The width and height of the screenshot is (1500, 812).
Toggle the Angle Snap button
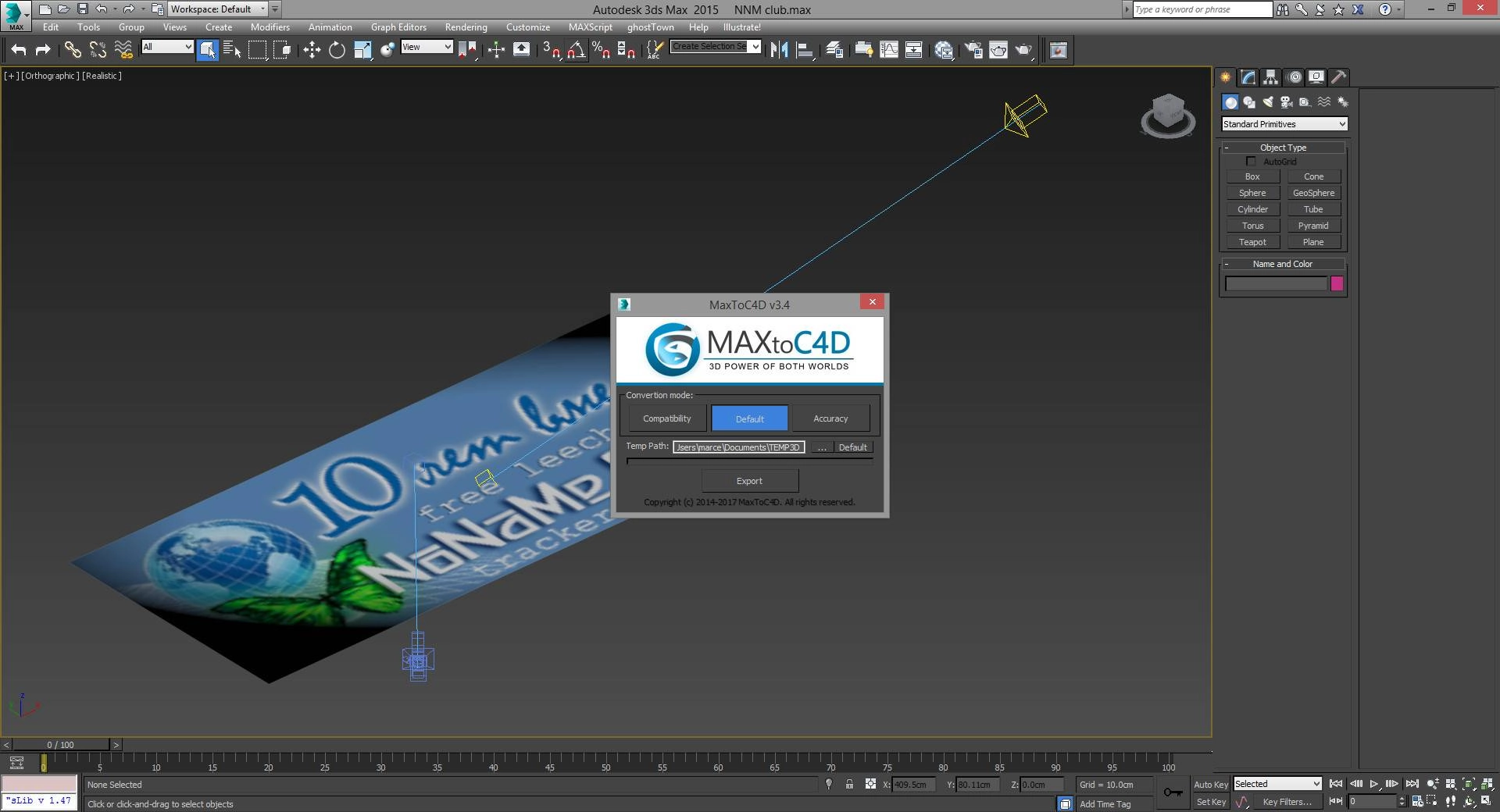[x=577, y=50]
